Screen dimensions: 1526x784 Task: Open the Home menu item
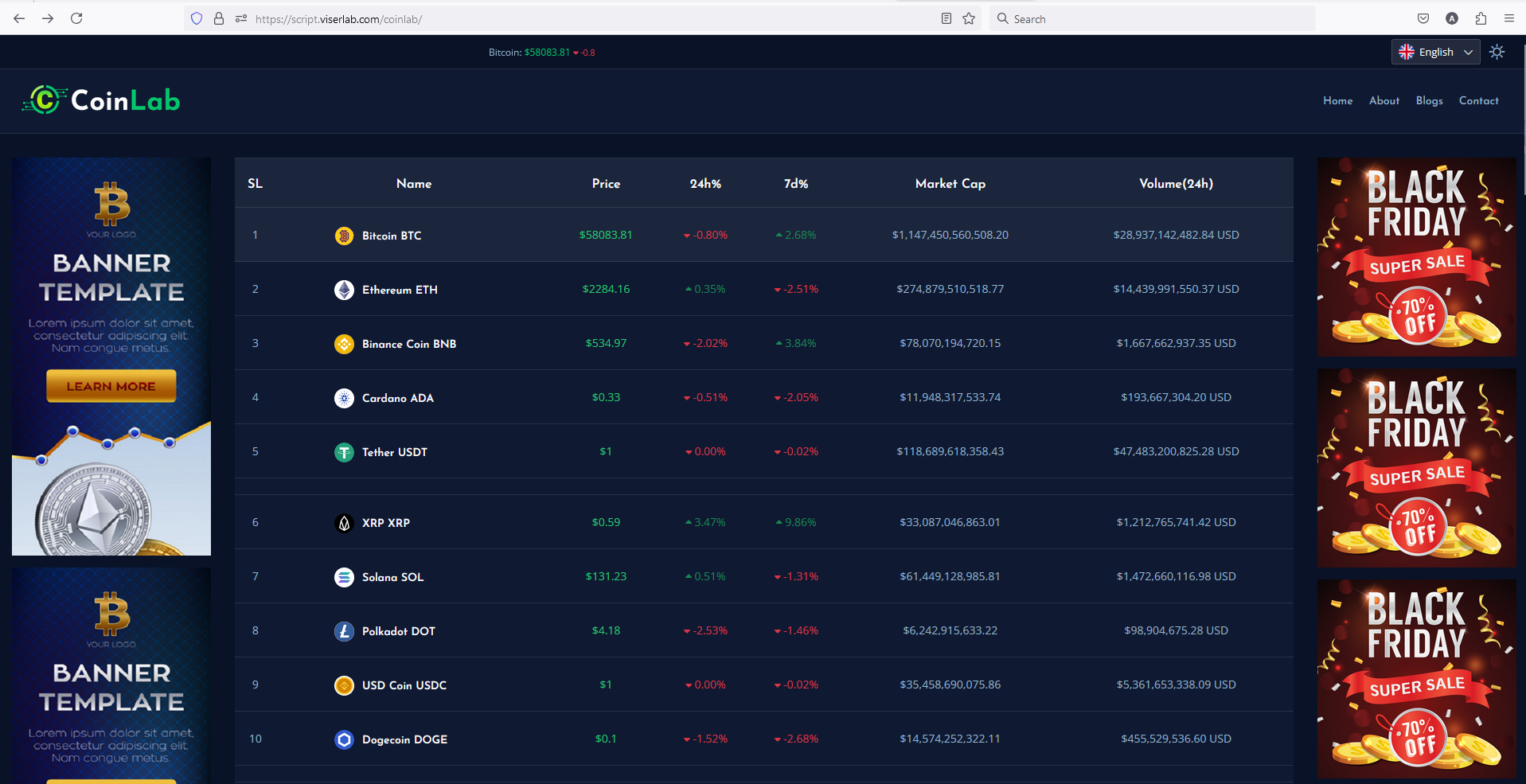[x=1338, y=101]
